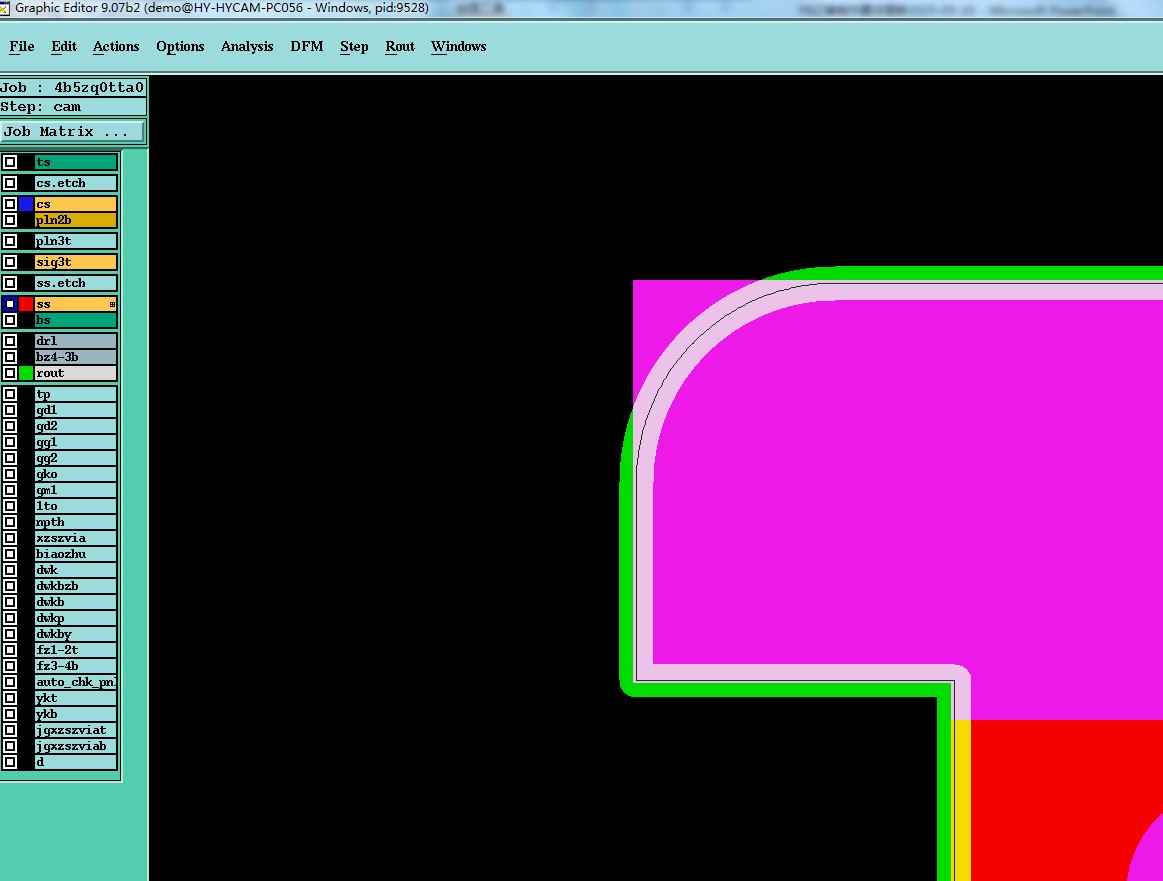Screen dimensions: 1163x881
Task: Select the pln2b layer name
Action: (76, 220)
